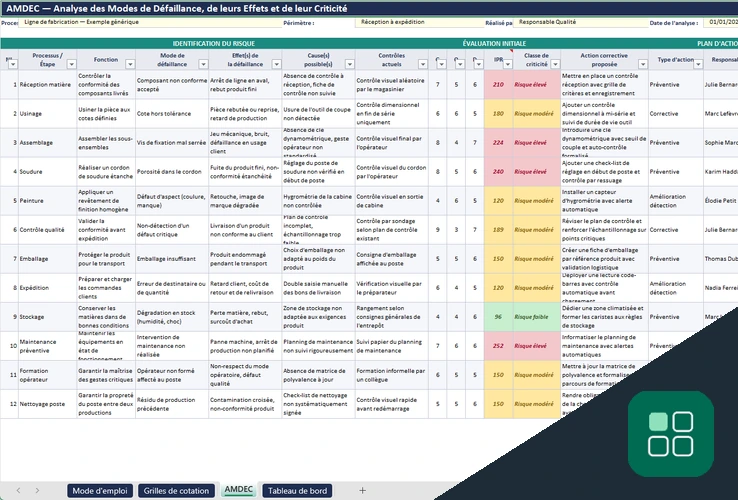This screenshot has height=500, width=738.
Task: Select the 'Réception matière' process cell
Action: (x=48, y=85)
